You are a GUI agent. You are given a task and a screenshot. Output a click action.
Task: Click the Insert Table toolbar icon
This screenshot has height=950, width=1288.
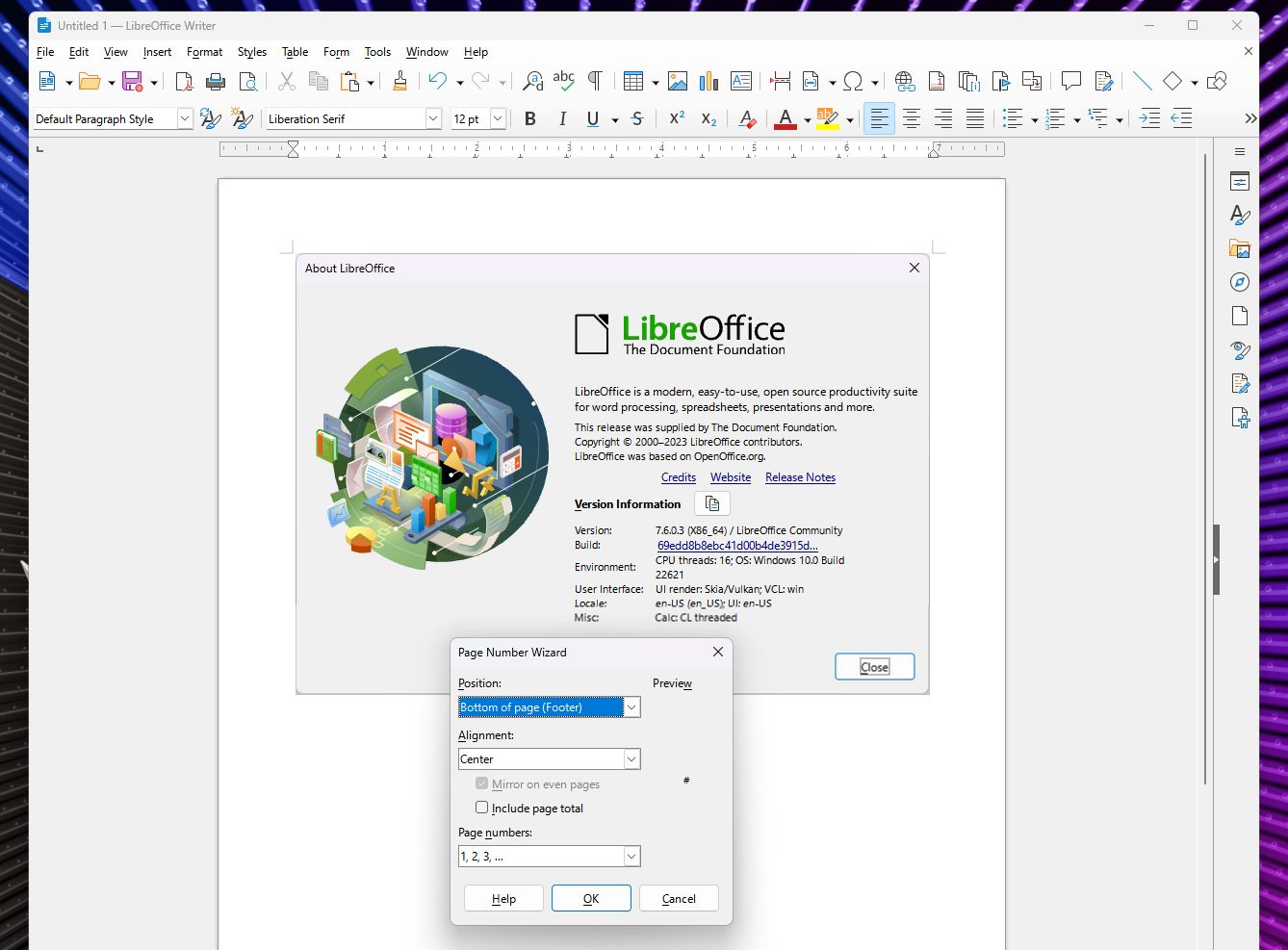click(632, 82)
